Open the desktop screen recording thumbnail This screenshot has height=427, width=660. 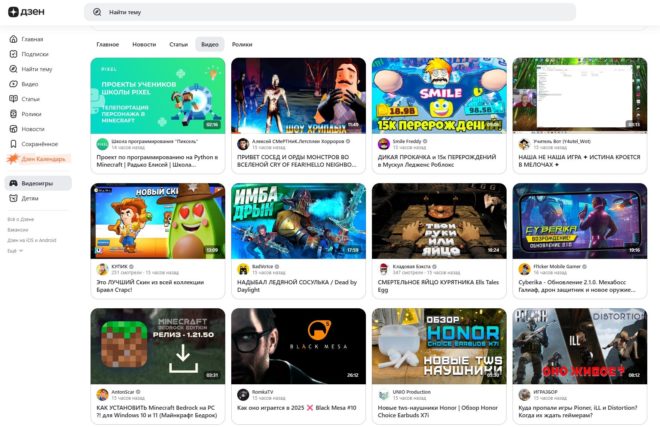[x=580, y=96]
